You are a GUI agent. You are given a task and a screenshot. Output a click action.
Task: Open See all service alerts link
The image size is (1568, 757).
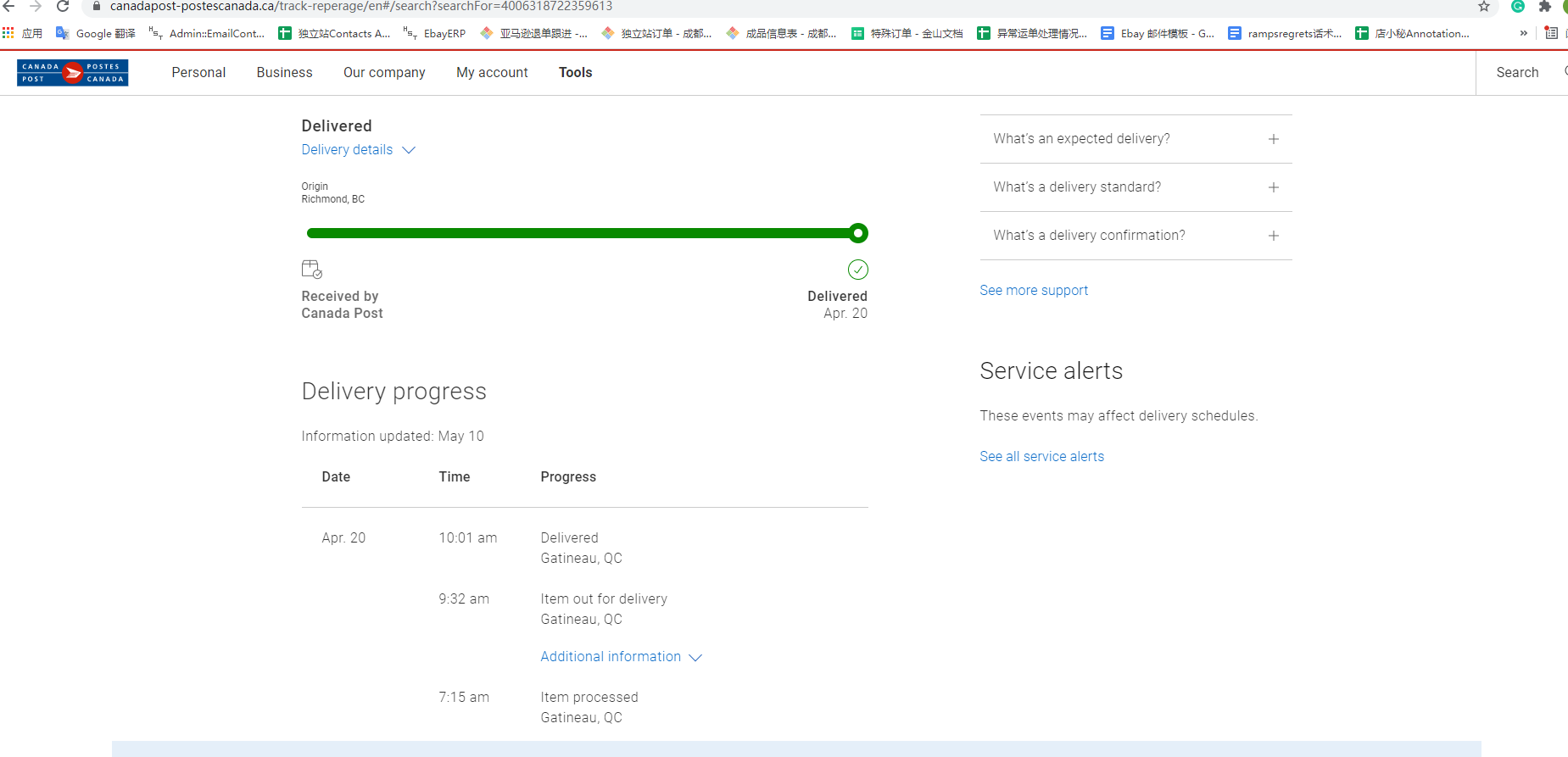pos(1041,457)
